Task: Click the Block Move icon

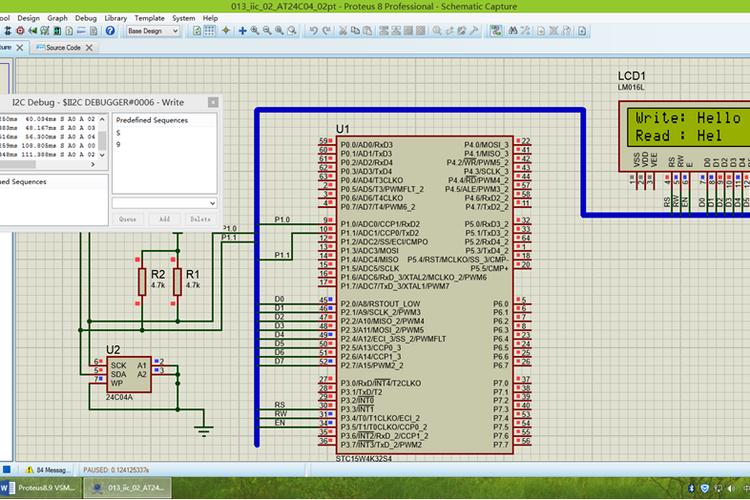Action: click(x=396, y=31)
